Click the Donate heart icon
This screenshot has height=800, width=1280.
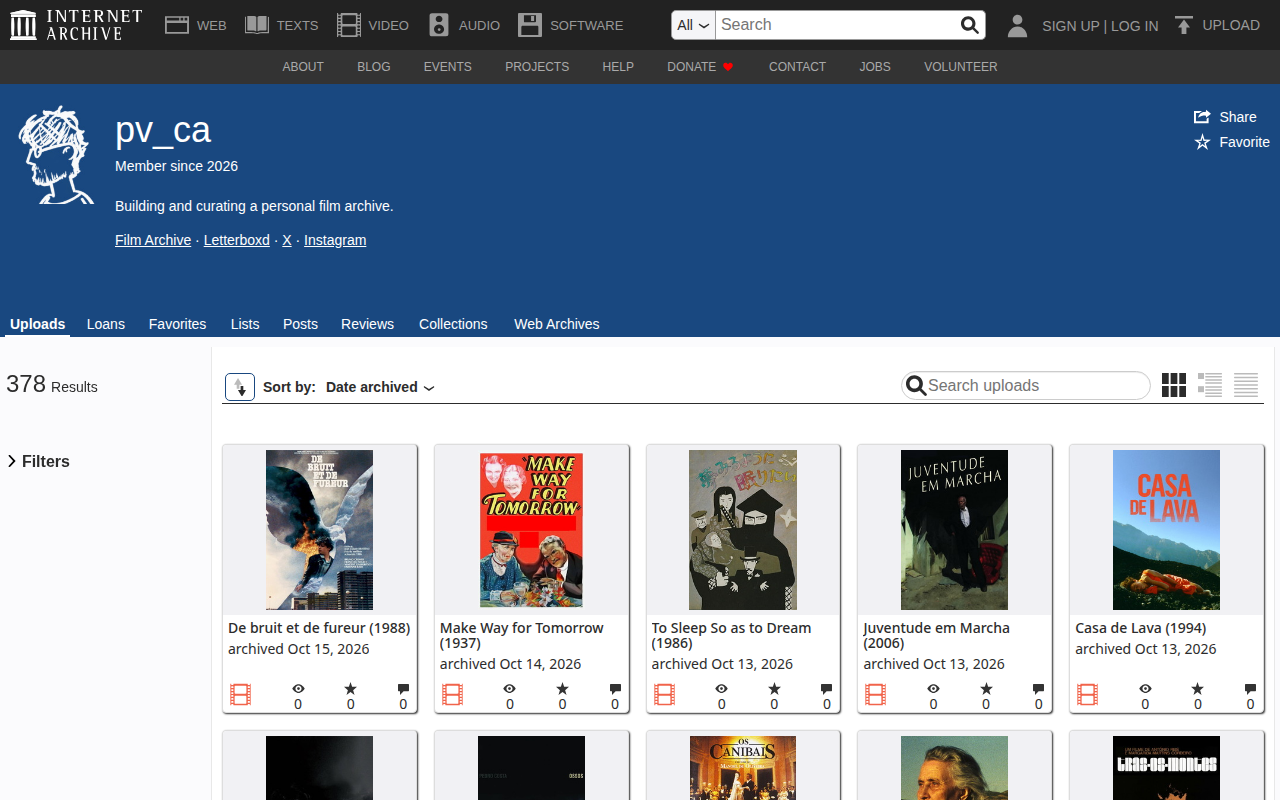coord(728,67)
